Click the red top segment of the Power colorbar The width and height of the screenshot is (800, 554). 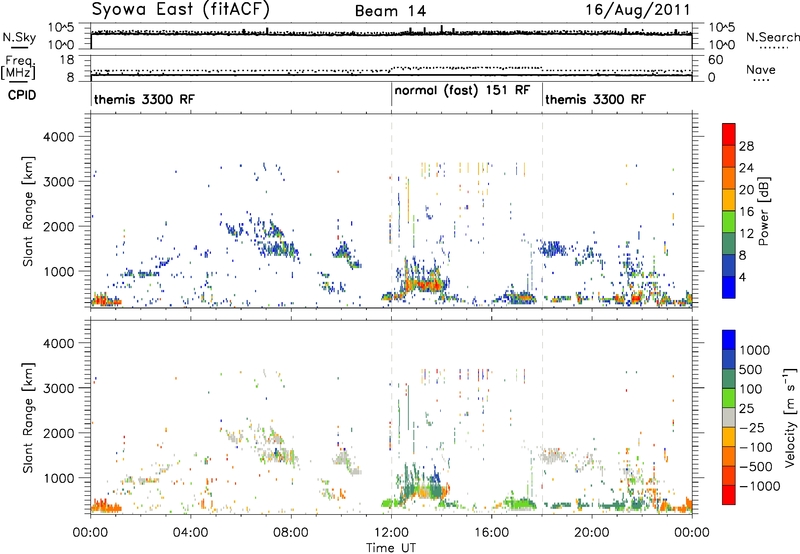[x=729, y=134]
